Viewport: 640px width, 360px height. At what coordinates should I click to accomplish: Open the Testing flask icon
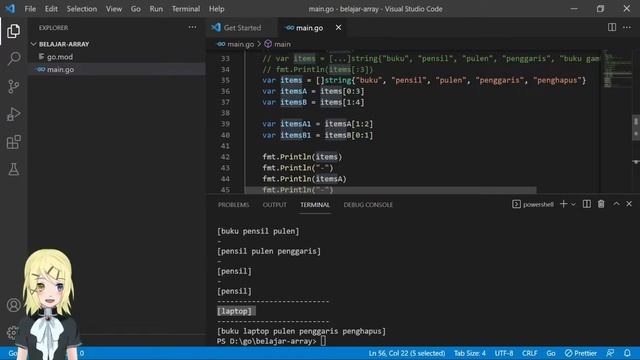pos(13,169)
